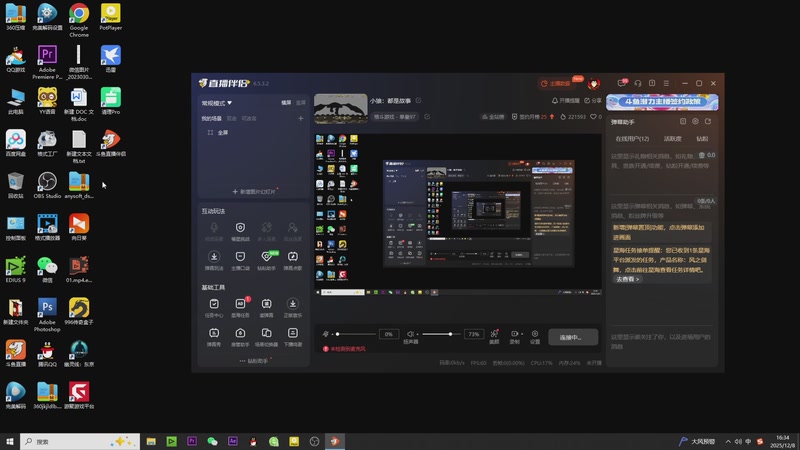Open the Windows Start menu
Viewport: 800px width, 450px height.
pos(10,441)
